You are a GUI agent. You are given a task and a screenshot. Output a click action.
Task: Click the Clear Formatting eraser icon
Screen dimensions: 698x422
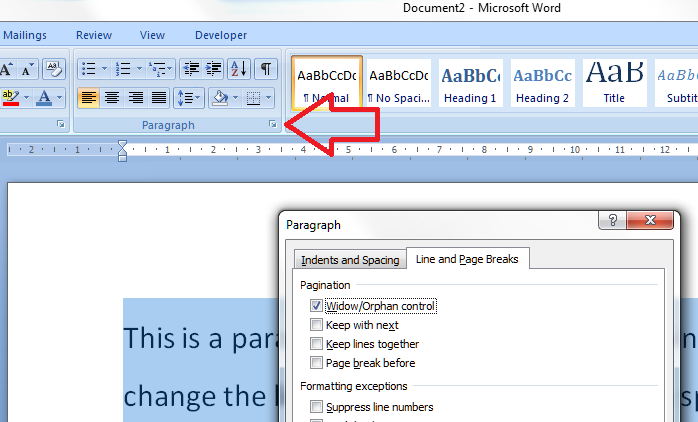click(55, 69)
